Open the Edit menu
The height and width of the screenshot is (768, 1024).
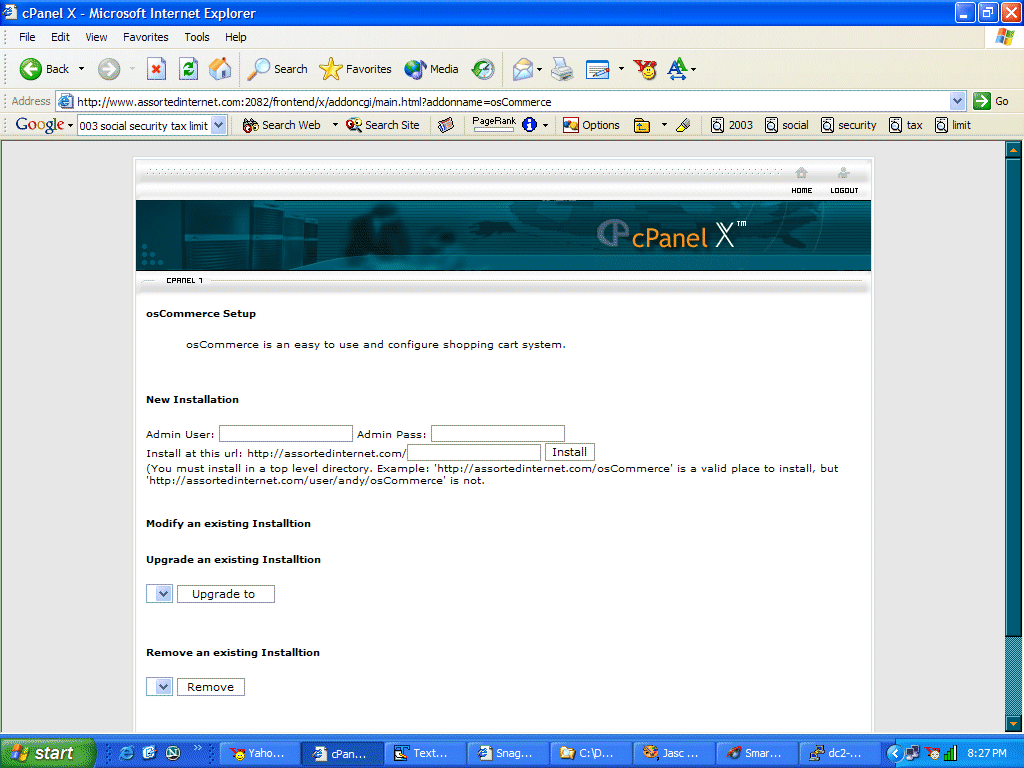(60, 37)
